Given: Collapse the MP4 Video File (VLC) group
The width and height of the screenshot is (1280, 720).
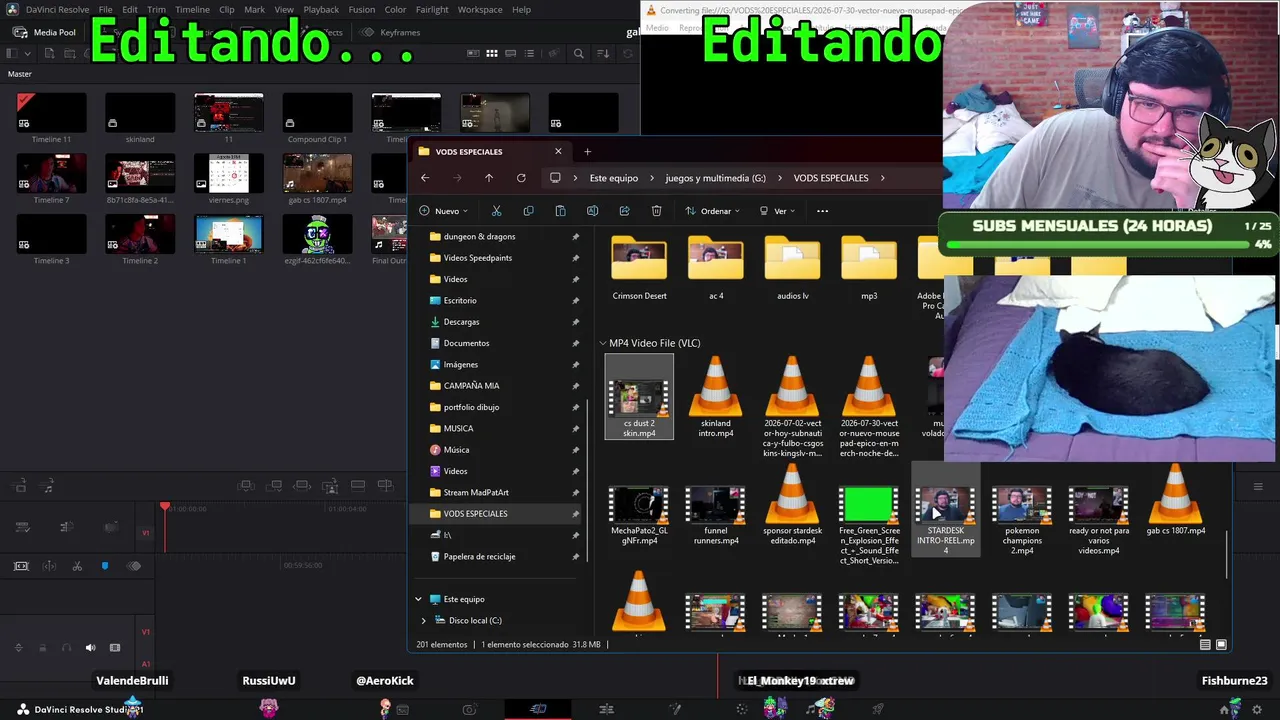Looking at the screenshot, I should 603,343.
